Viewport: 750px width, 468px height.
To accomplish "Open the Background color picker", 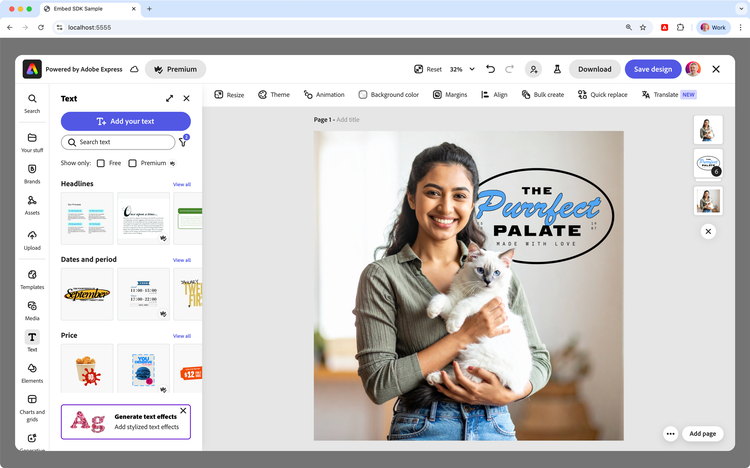I will [388, 95].
